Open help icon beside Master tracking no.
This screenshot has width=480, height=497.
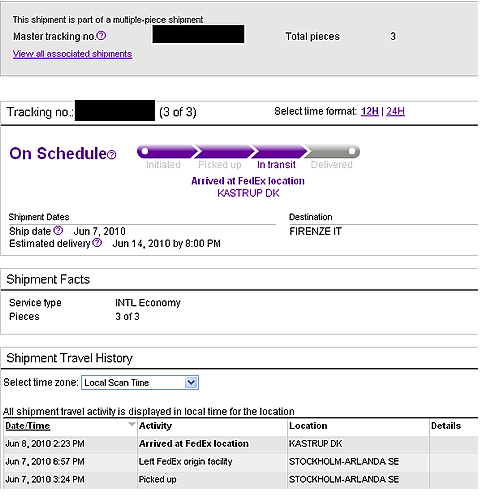pyautogui.click(x=101, y=36)
